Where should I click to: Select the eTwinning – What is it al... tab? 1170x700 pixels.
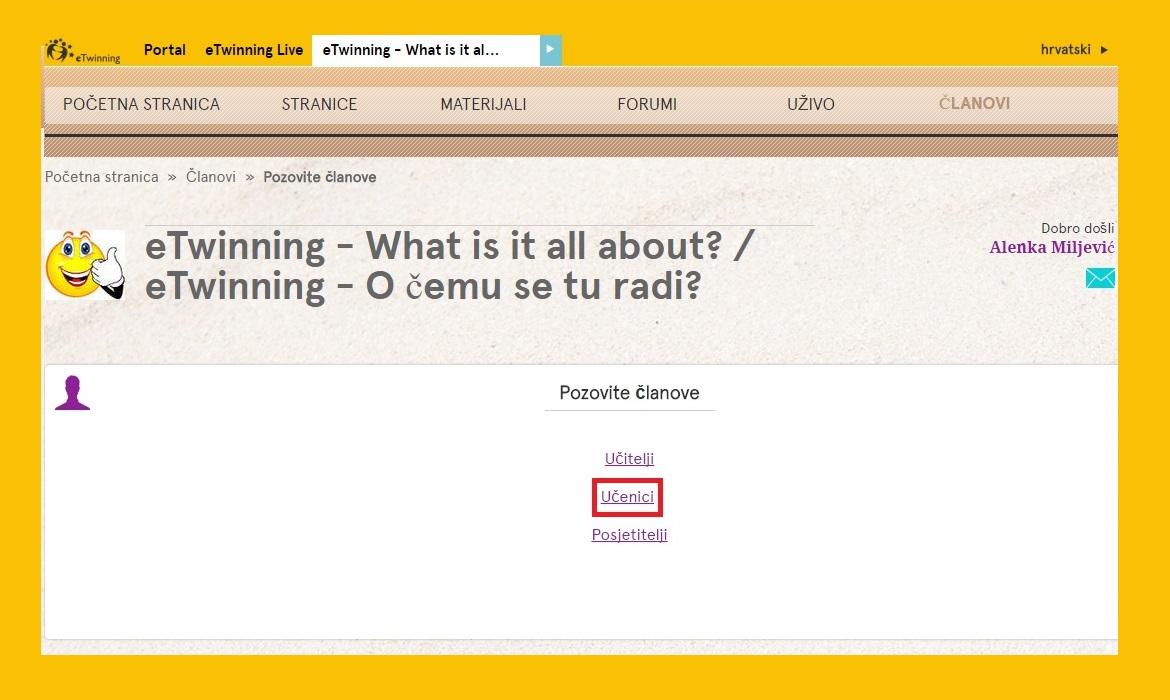[425, 50]
